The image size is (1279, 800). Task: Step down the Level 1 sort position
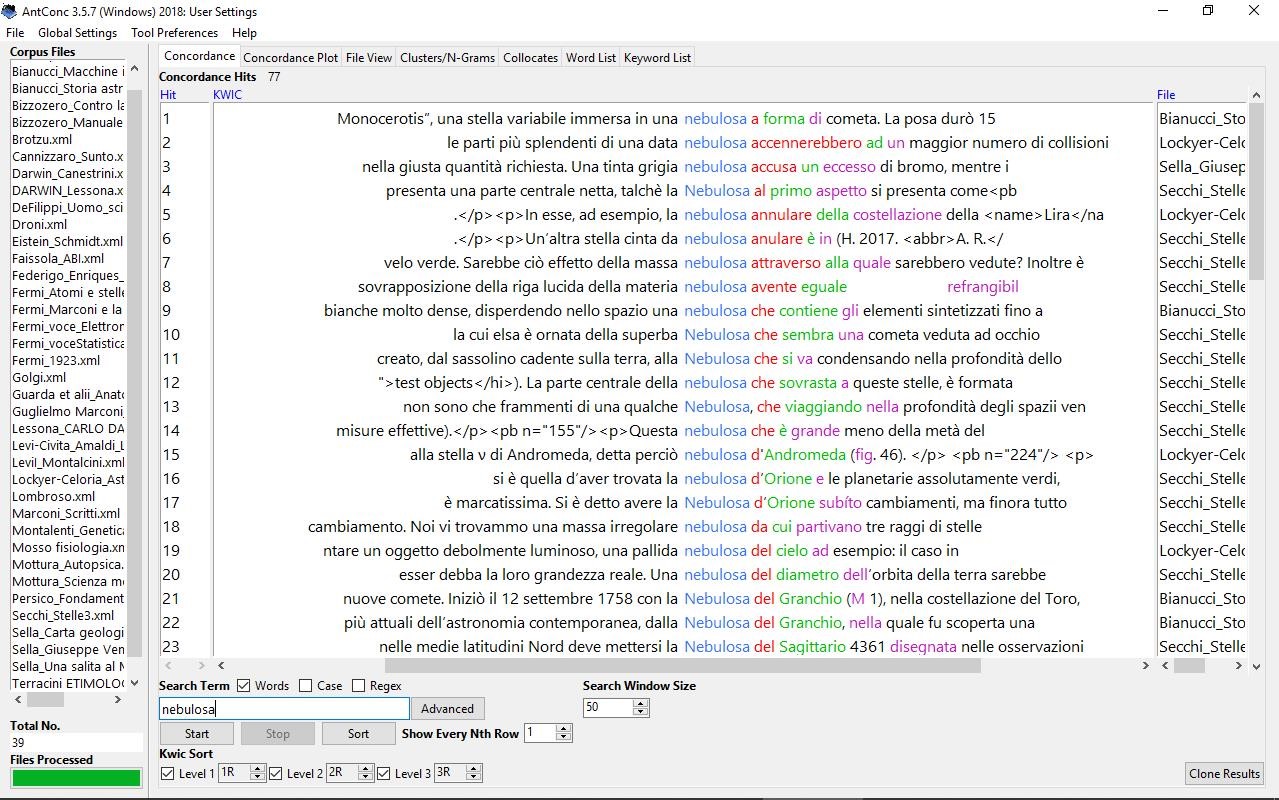[x=257, y=778]
